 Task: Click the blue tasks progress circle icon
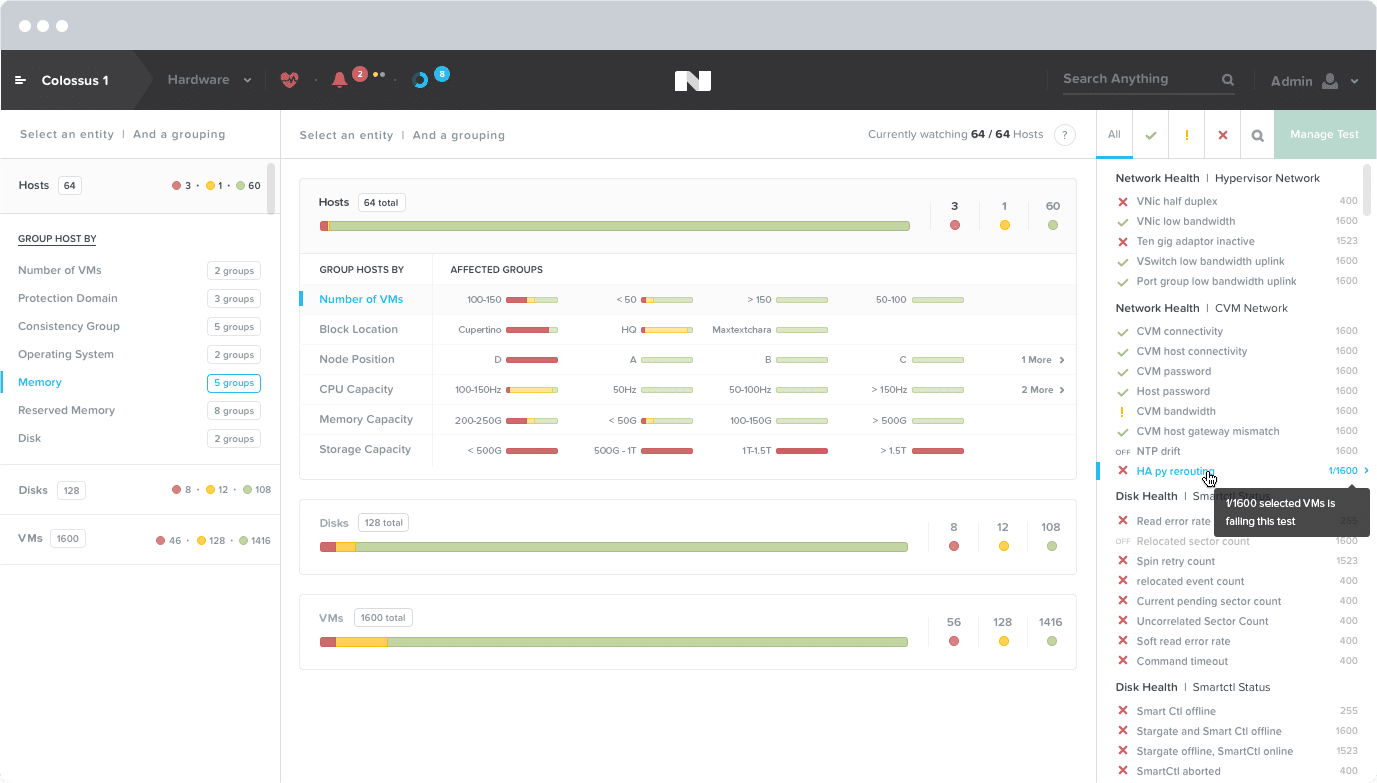click(420, 80)
